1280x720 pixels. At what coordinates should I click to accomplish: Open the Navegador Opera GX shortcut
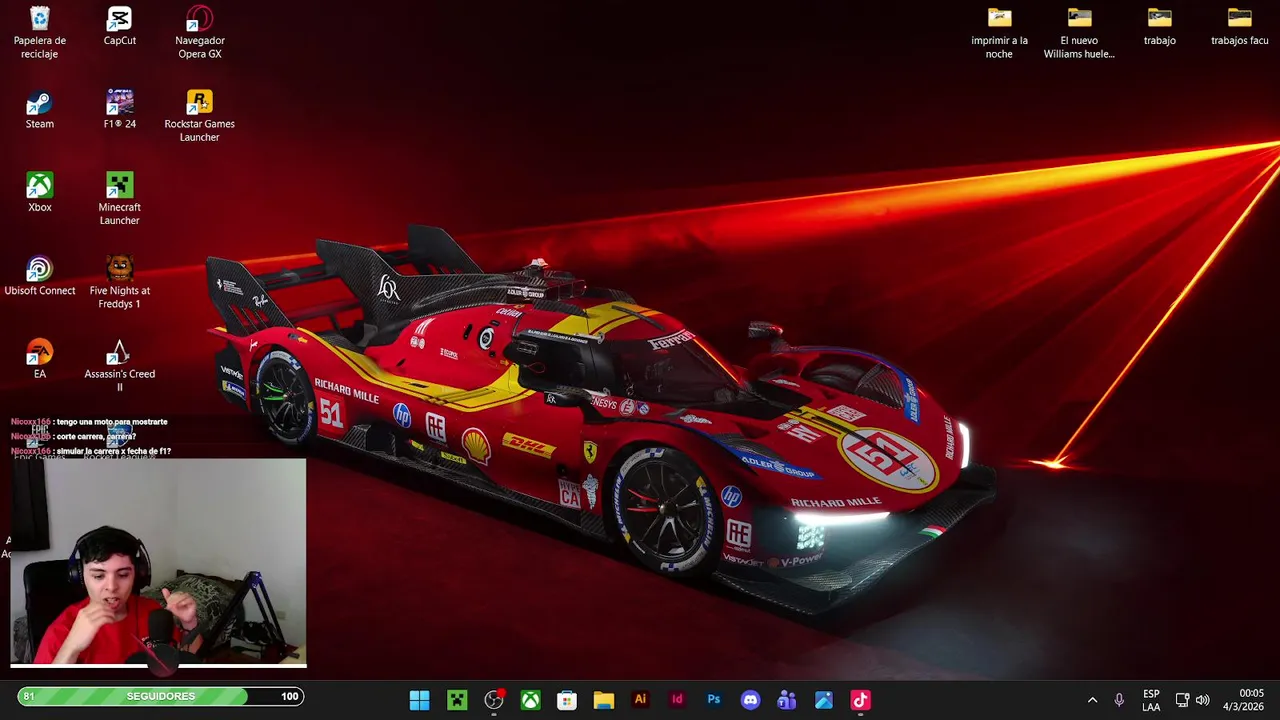[x=199, y=33]
